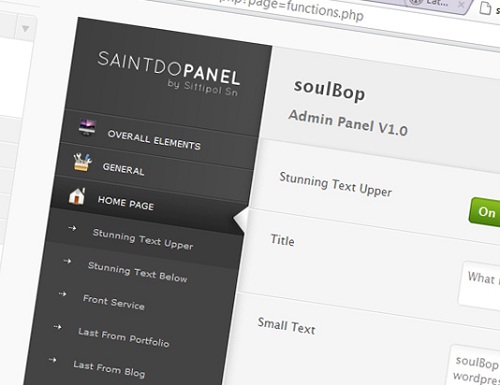Viewport: 500px width, 385px height.
Task: Close the background browser tab
Action: pos(461,5)
